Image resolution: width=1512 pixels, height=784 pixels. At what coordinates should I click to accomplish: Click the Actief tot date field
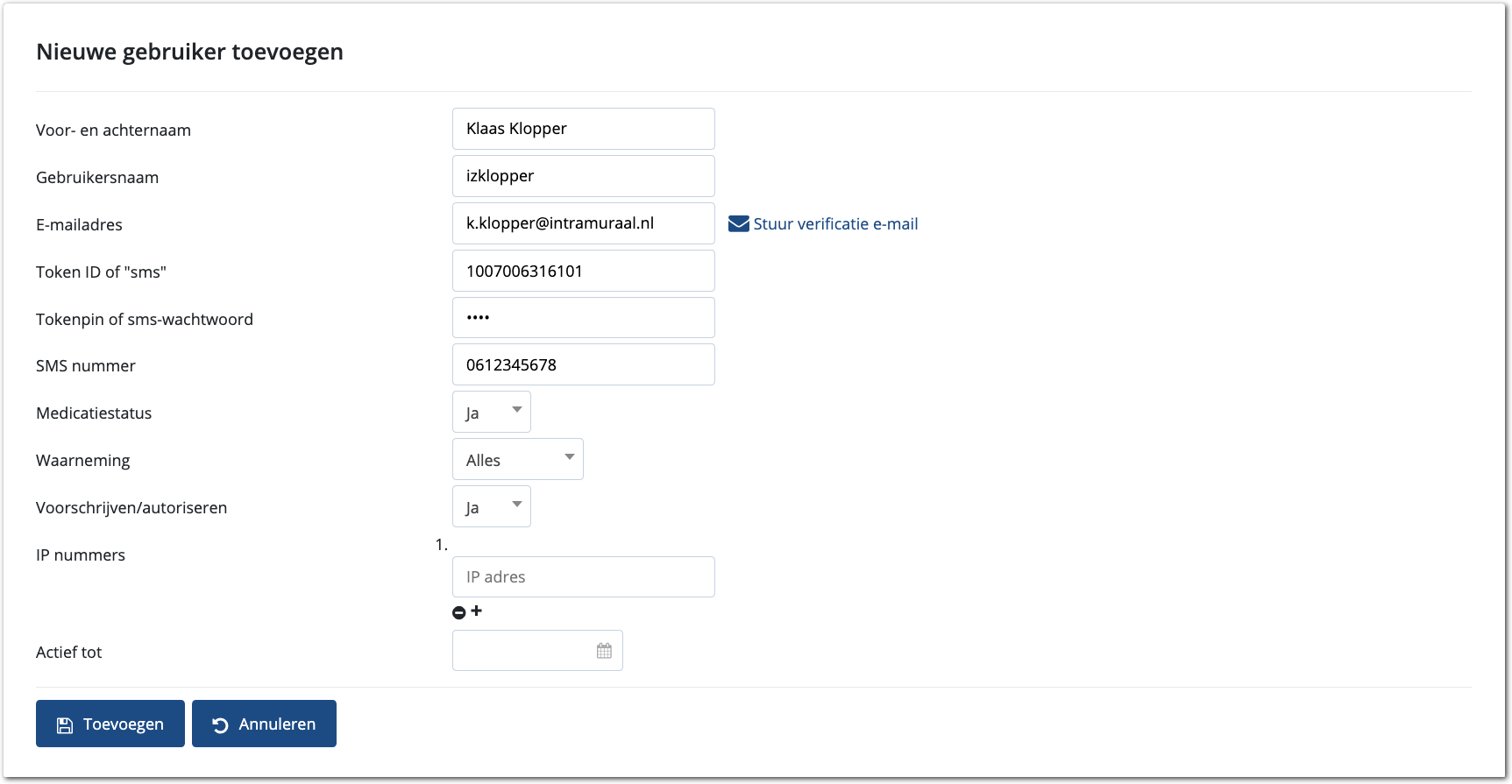522,651
